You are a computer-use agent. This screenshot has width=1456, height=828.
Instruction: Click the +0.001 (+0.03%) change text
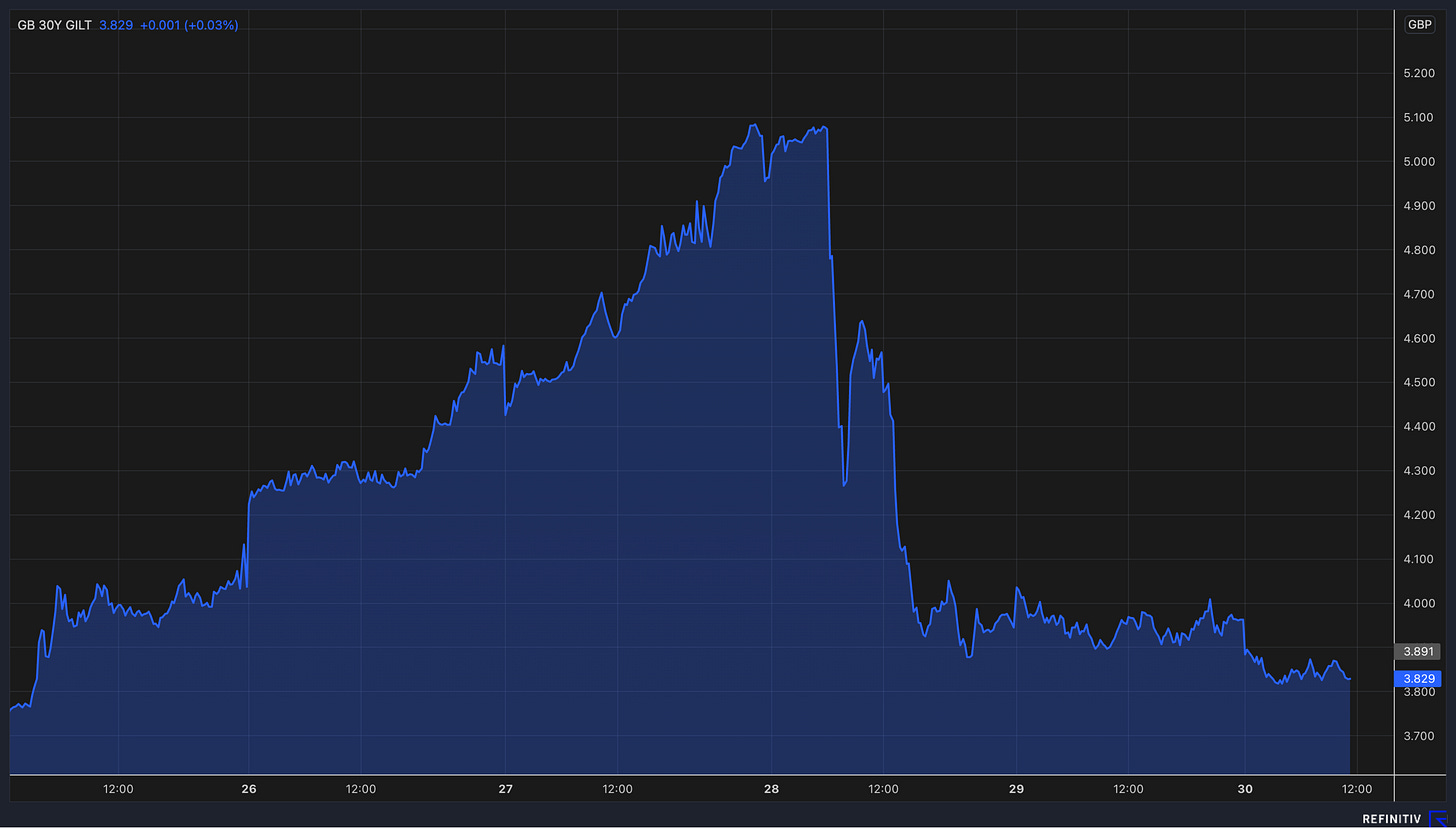point(188,25)
